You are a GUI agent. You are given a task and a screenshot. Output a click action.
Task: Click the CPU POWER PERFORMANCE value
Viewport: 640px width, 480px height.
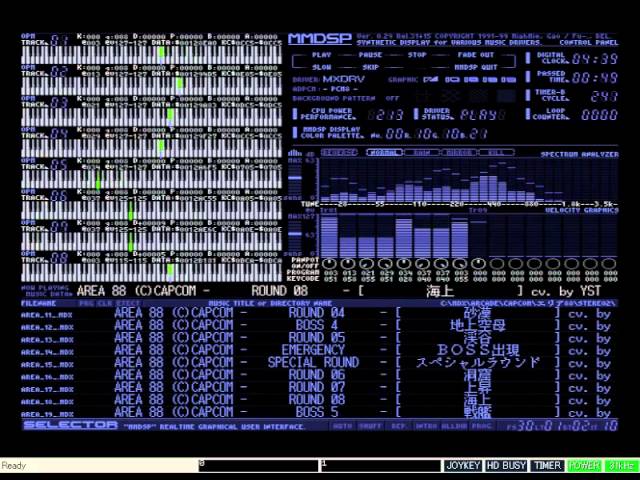tap(386, 115)
